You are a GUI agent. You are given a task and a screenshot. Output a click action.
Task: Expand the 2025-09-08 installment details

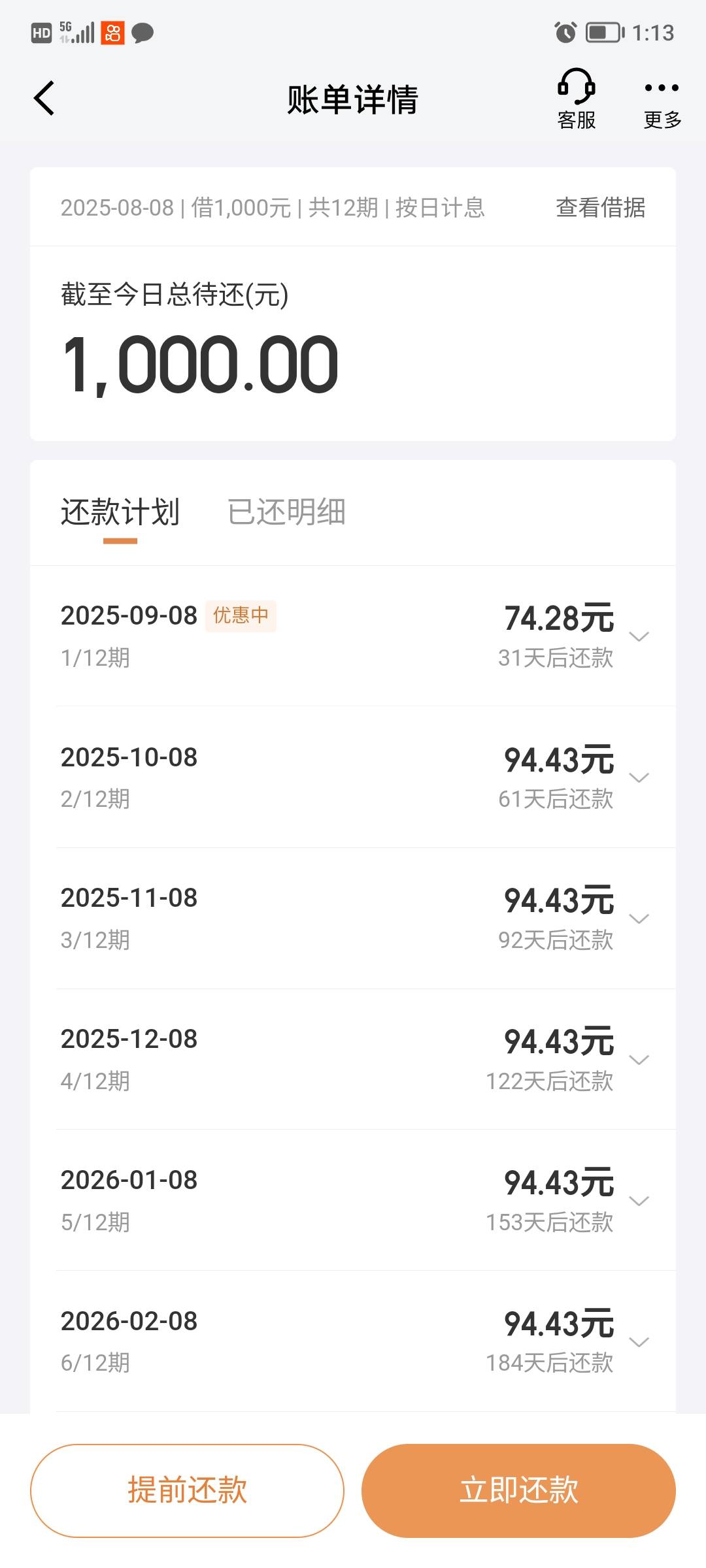[x=639, y=636]
